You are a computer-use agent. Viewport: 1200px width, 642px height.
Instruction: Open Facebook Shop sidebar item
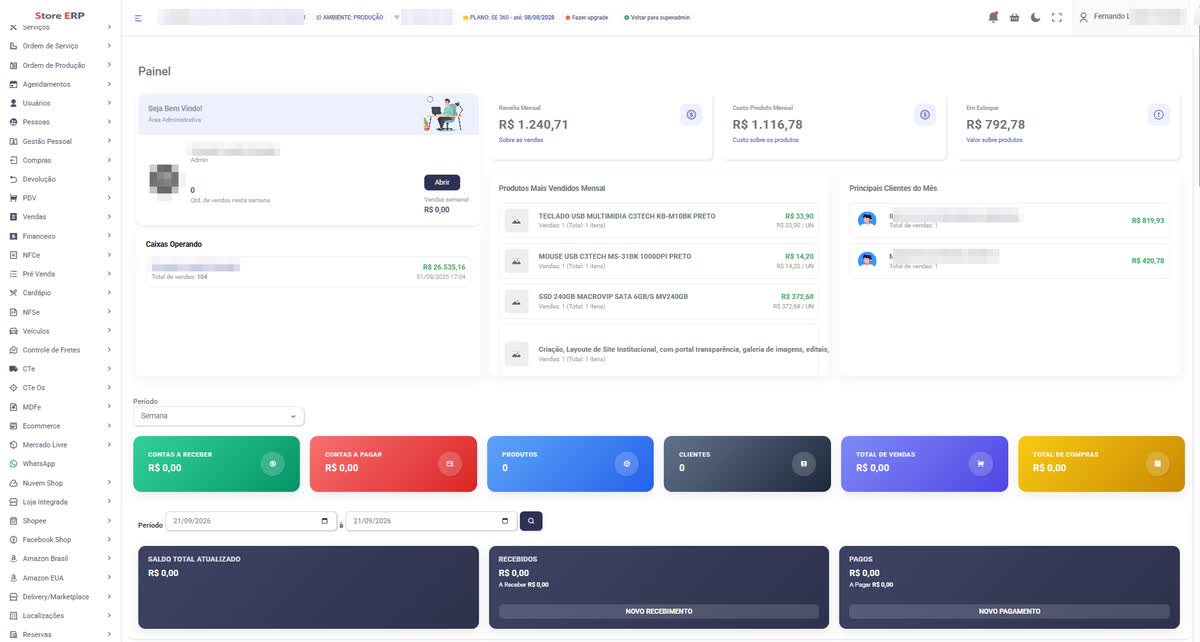[60, 540]
